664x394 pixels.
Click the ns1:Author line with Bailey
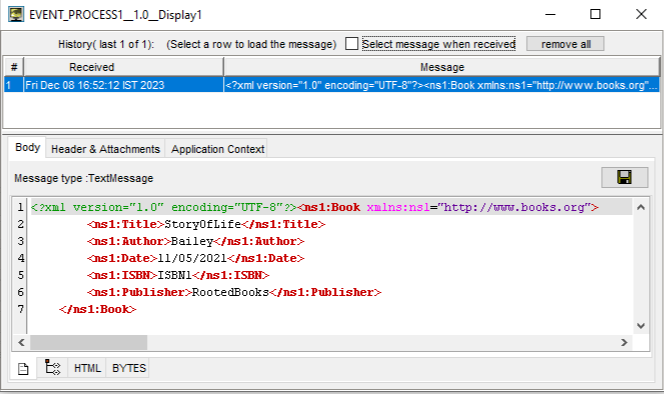click(x=196, y=241)
